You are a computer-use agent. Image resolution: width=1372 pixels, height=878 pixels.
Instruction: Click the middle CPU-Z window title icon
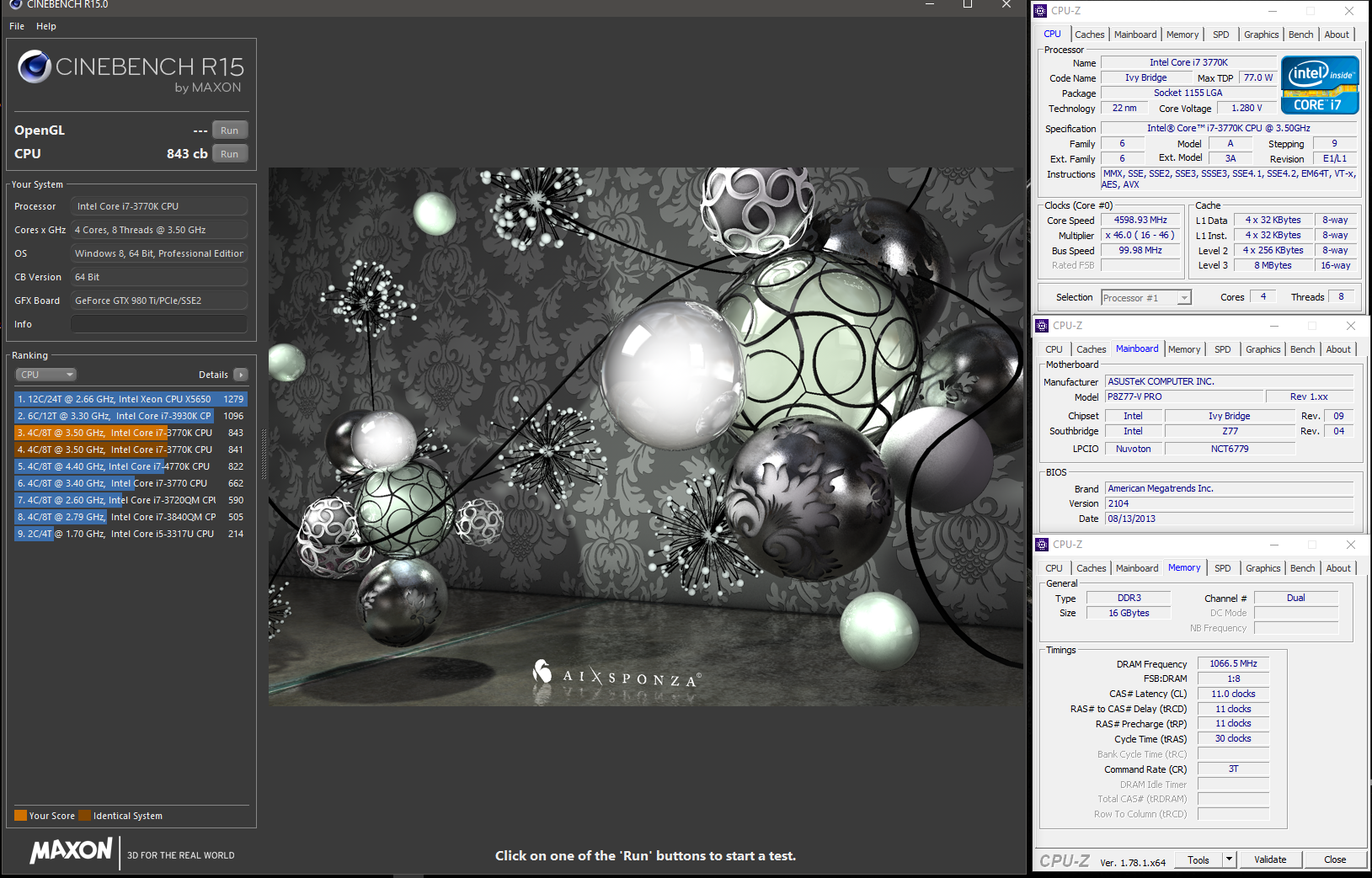1042,326
